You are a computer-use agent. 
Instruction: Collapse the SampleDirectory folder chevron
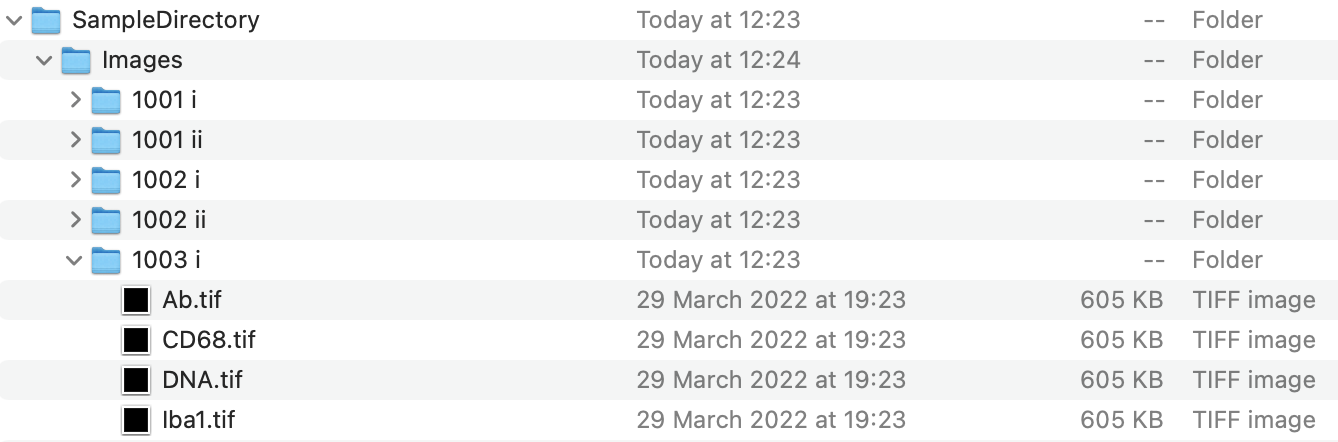pyautogui.click(x=14, y=20)
